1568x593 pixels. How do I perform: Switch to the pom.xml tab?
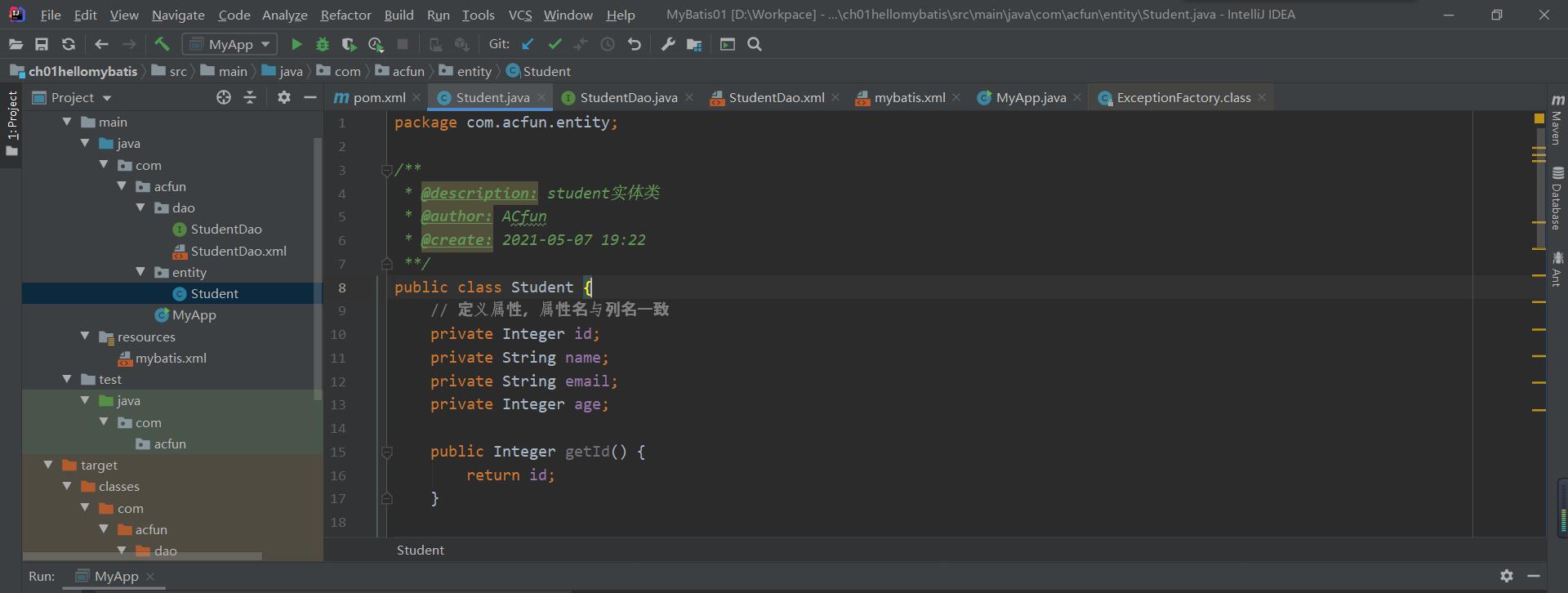coord(379,97)
